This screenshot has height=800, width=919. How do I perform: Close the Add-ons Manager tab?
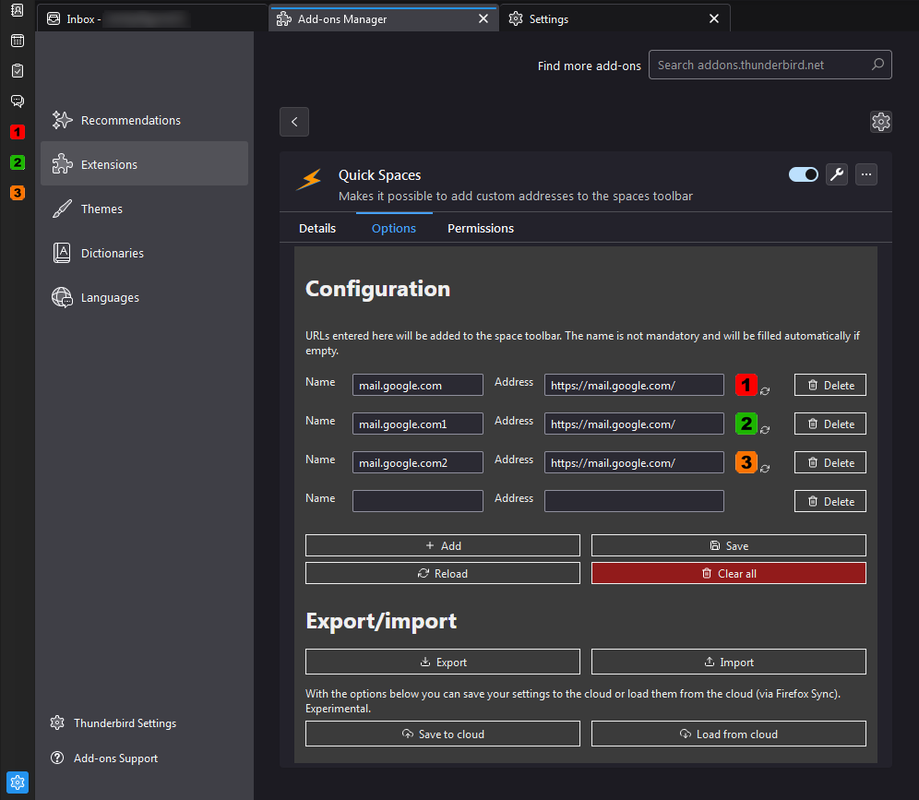(x=483, y=19)
